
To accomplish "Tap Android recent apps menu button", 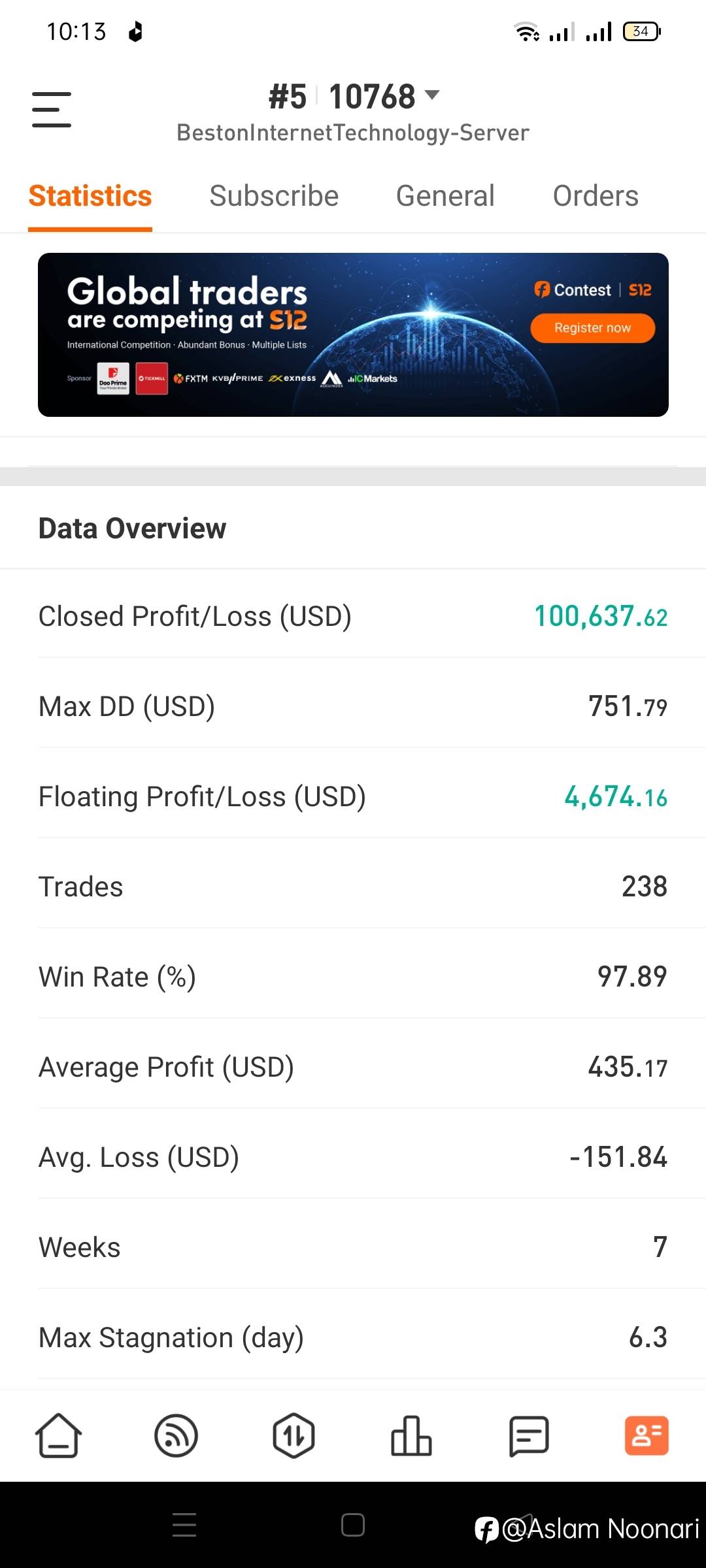I will point(184,1525).
